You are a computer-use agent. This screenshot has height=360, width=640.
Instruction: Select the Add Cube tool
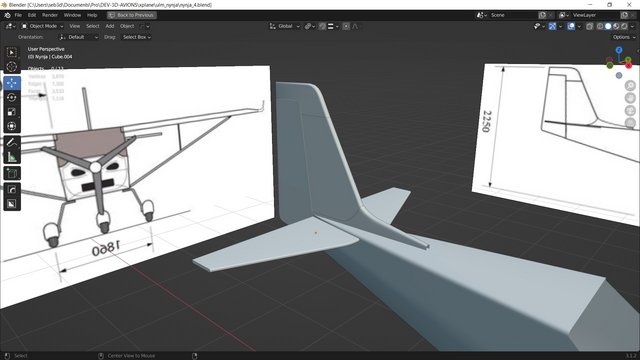tap(12, 173)
